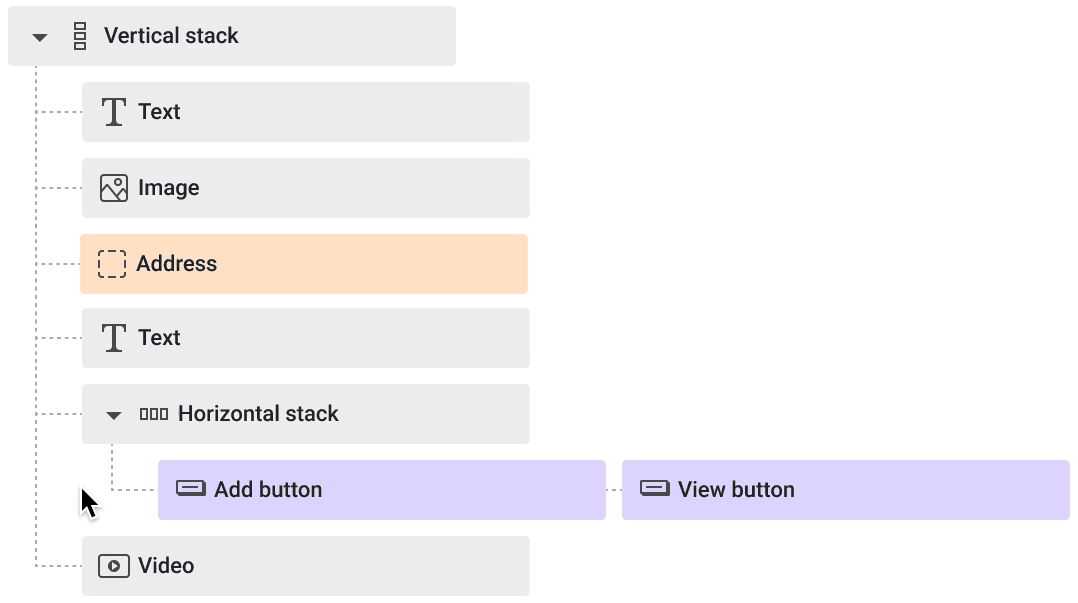Click the Add button icon
The image size is (1078, 603).
click(190, 488)
